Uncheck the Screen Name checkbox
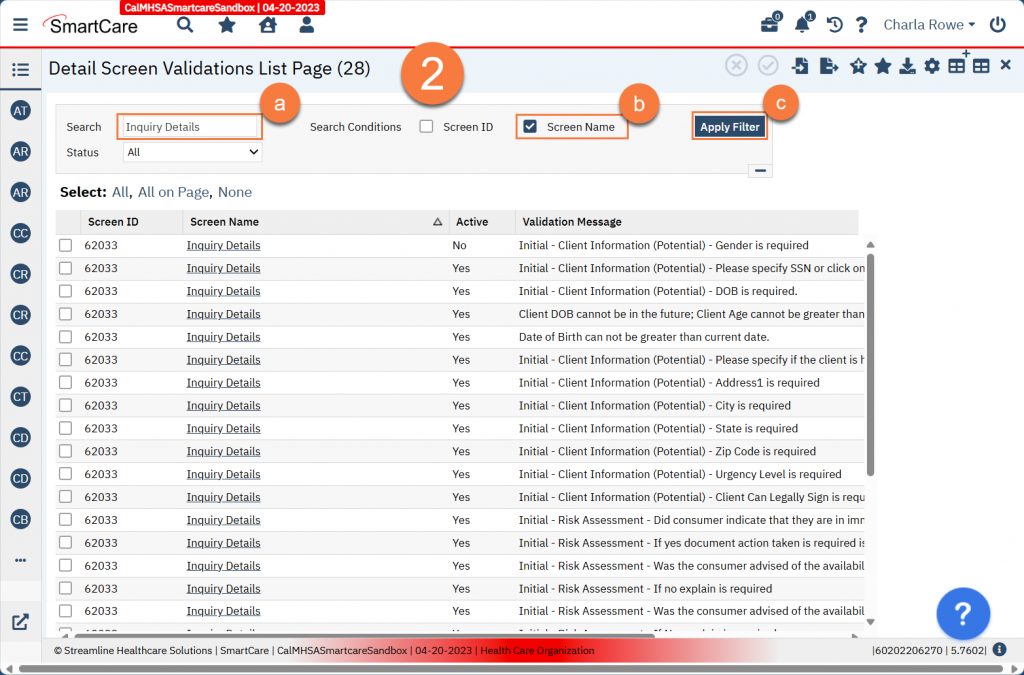The height and width of the screenshot is (675, 1024). [x=531, y=127]
